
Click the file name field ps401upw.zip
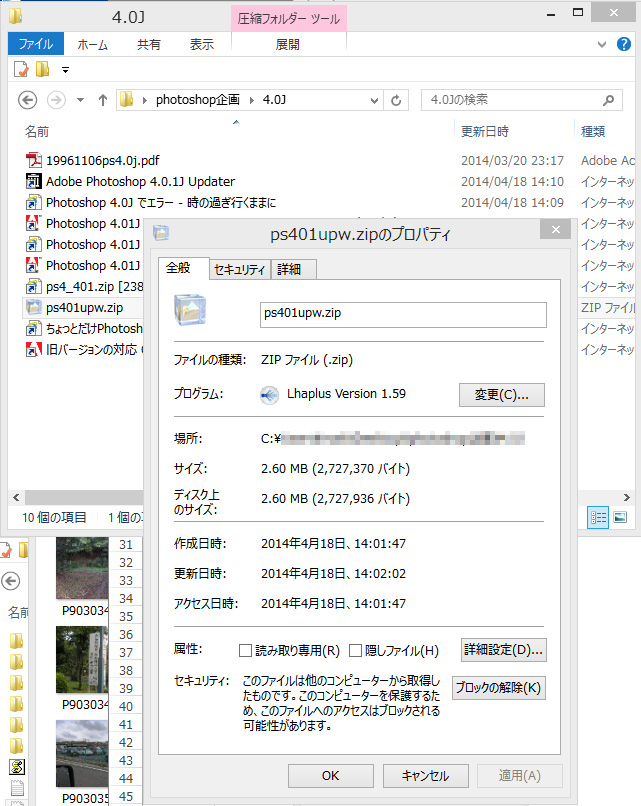pos(403,314)
